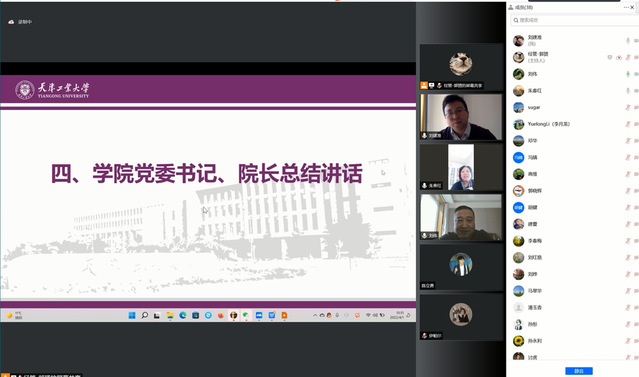Click the members icon in panel header
Screen dimensions: 639x377
click(511, 7)
